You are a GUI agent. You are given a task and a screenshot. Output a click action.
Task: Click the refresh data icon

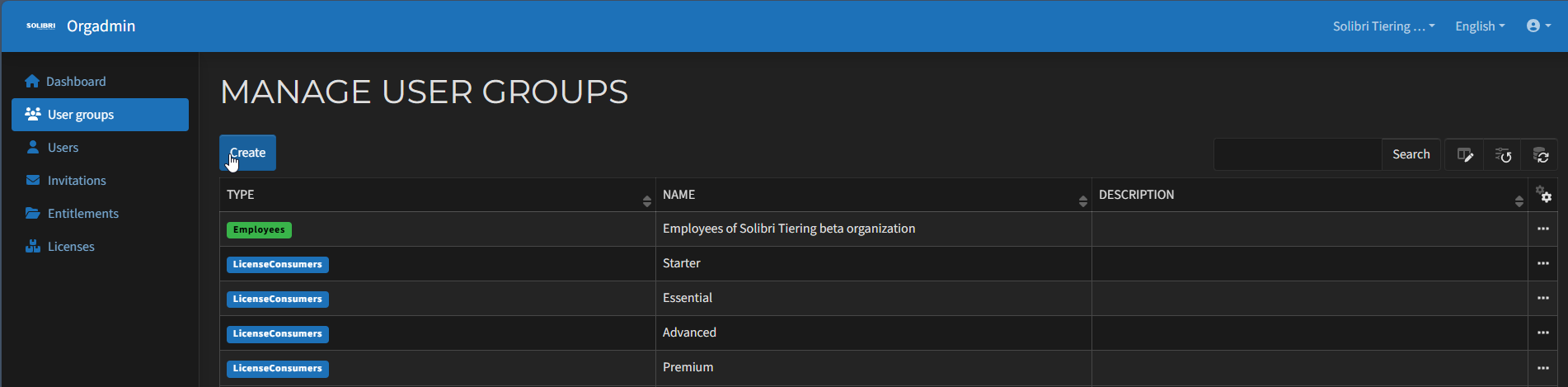(1540, 155)
